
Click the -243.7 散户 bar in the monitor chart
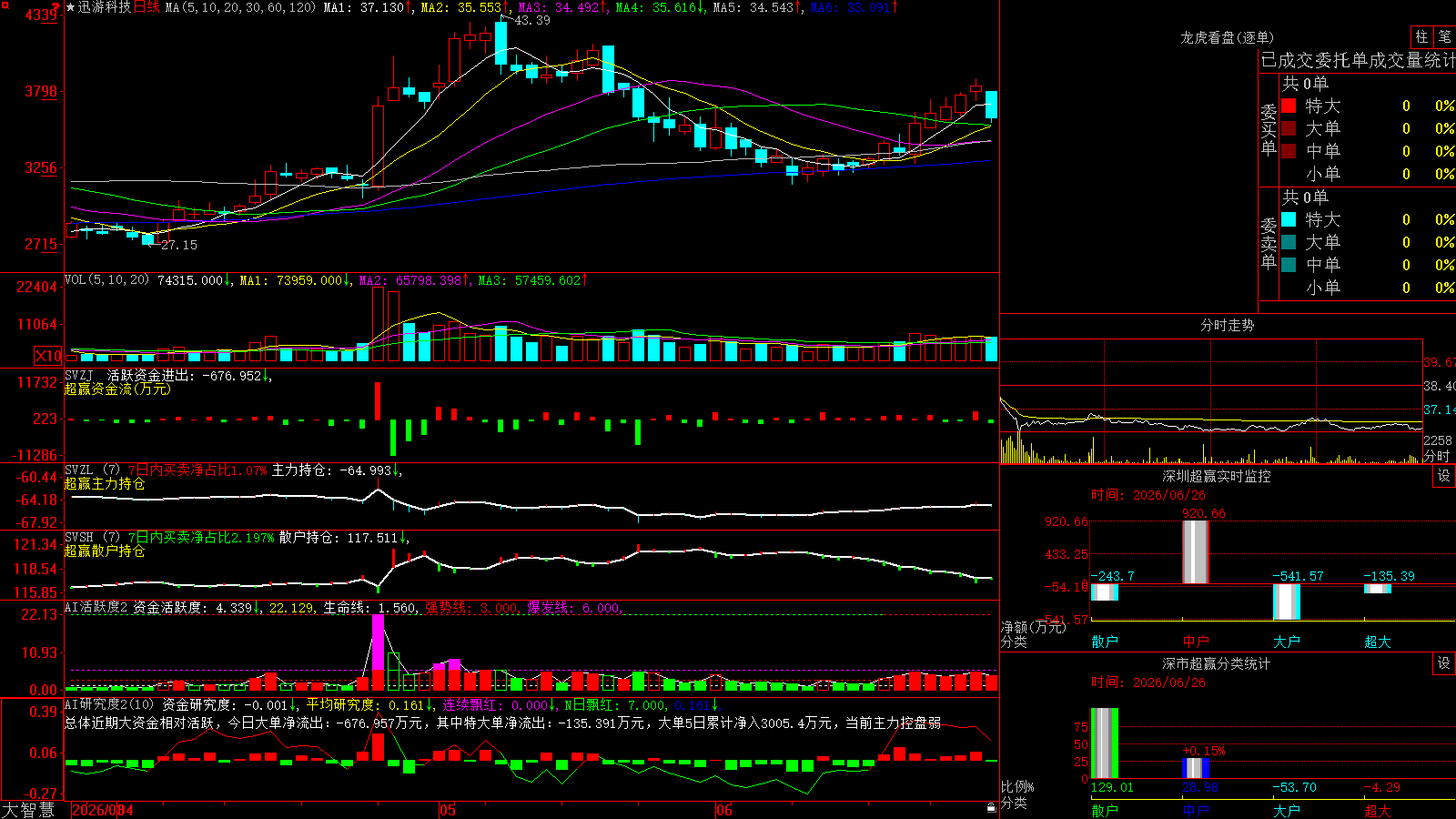point(1105,592)
